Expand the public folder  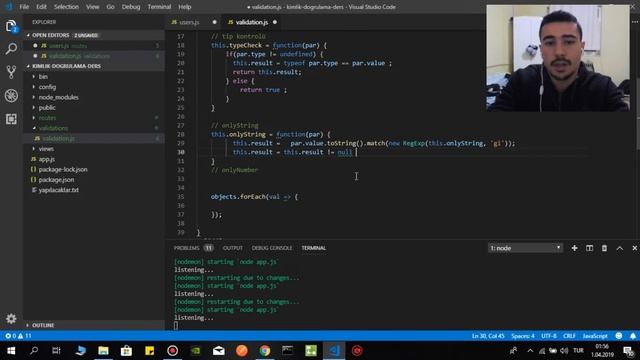[47, 107]
